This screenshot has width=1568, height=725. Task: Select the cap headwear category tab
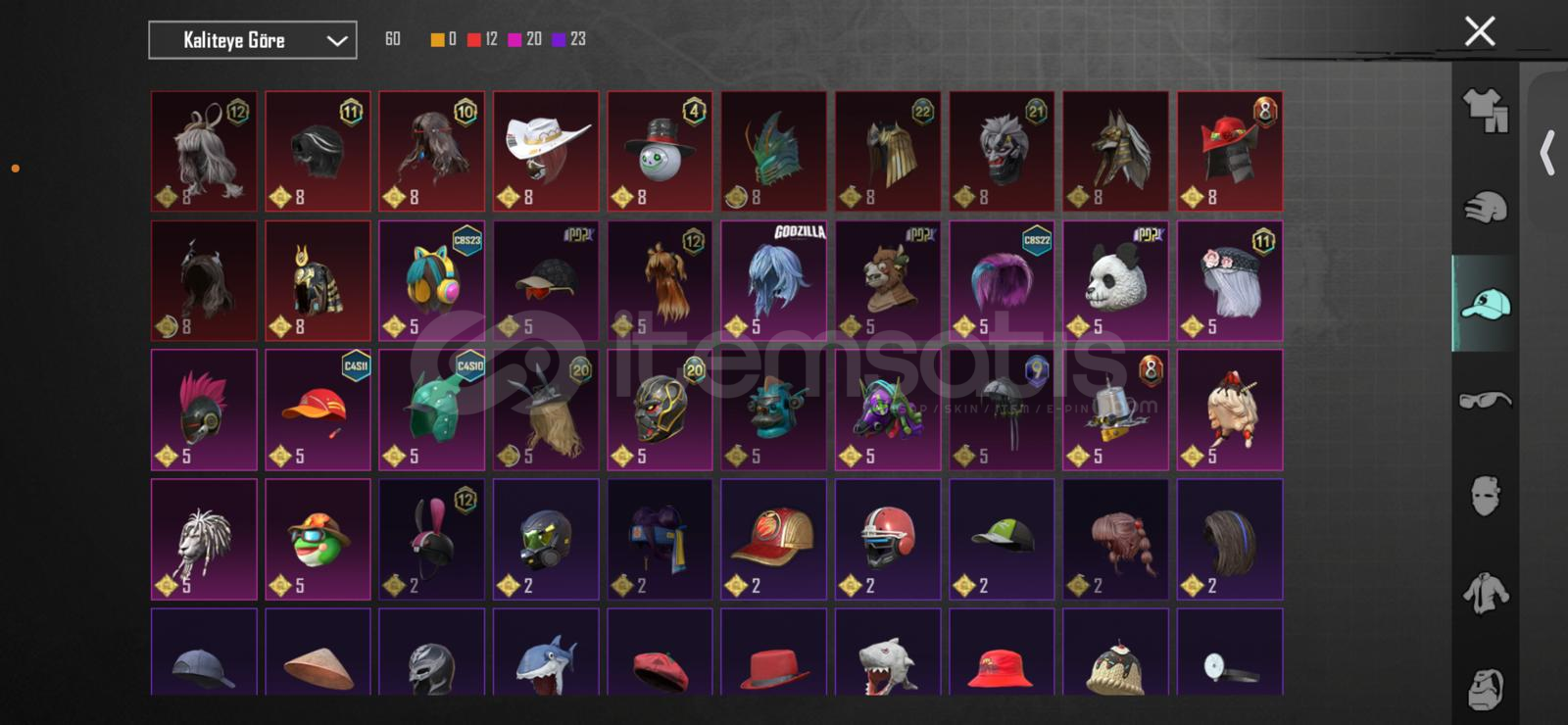point(1486,304)
